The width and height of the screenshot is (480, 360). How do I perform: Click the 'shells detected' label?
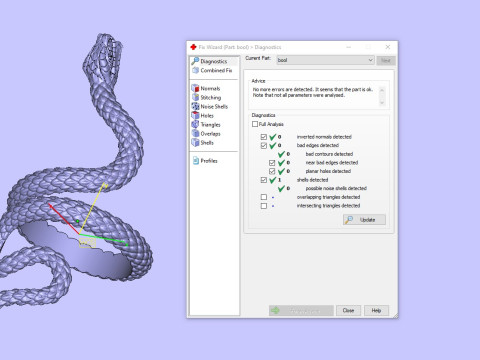click(312, 180)
